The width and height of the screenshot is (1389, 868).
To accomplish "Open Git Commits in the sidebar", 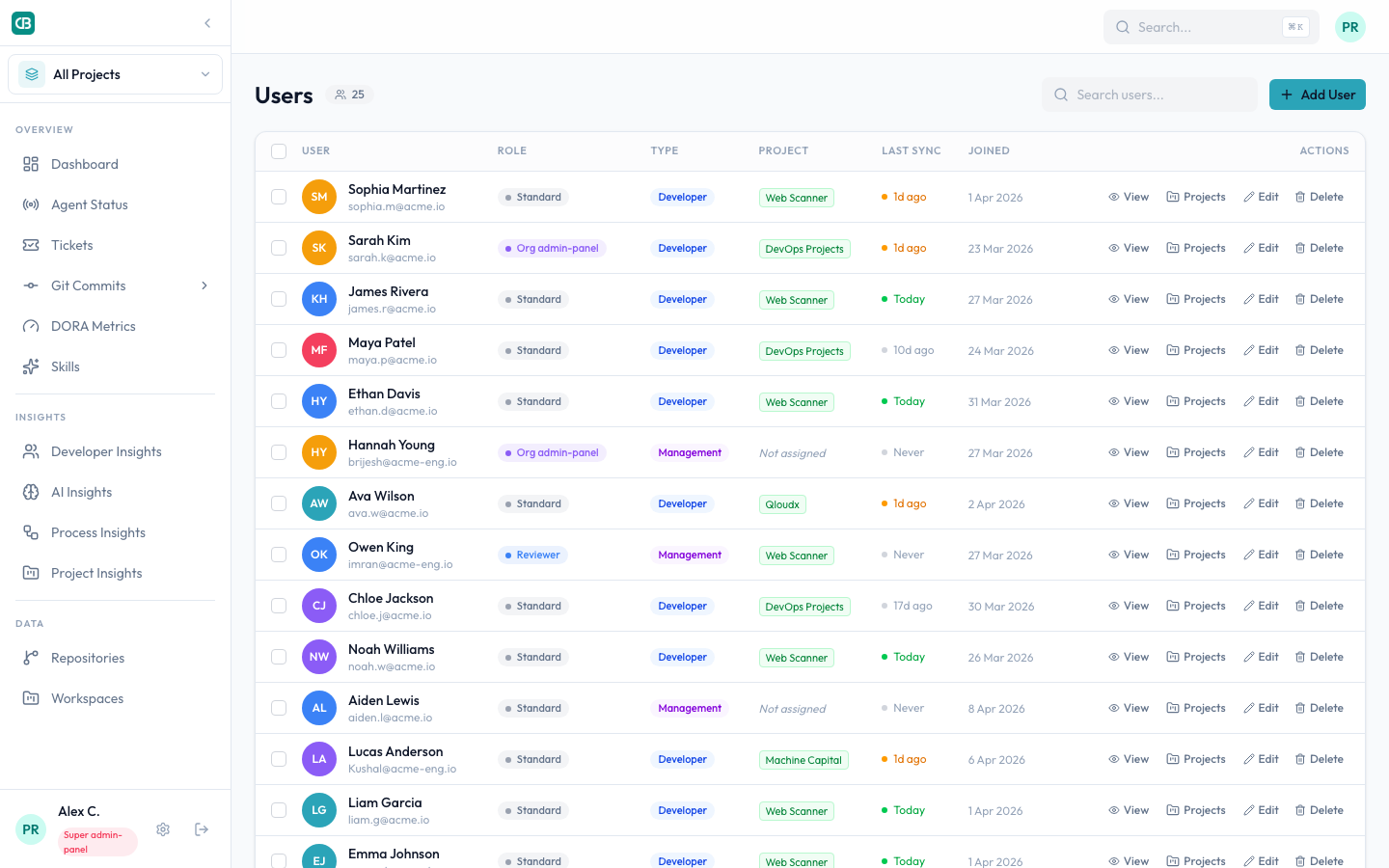I will pyautogui.click(x=89, y=285).
